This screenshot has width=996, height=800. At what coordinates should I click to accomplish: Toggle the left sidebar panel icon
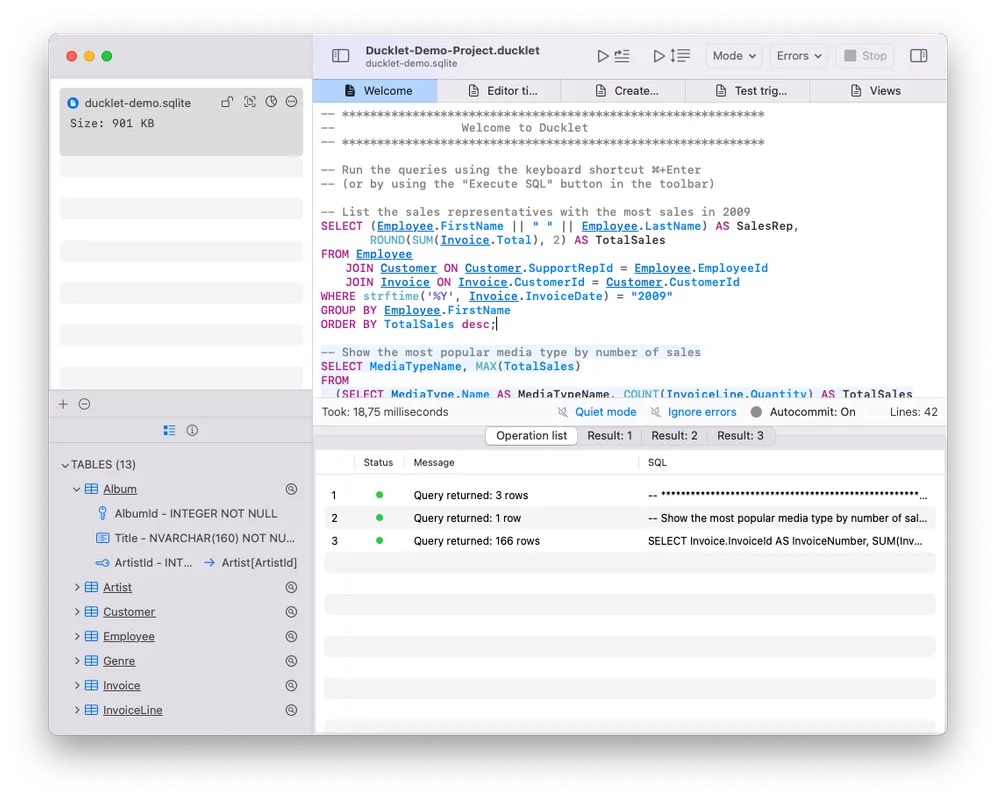341,56
